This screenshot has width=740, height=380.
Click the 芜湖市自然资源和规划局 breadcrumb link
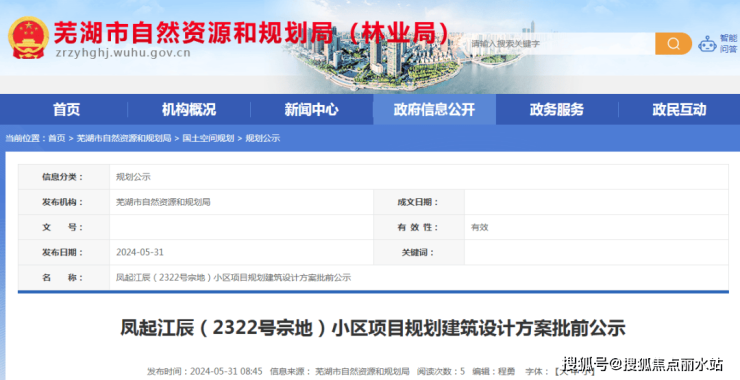click(124, 138)
